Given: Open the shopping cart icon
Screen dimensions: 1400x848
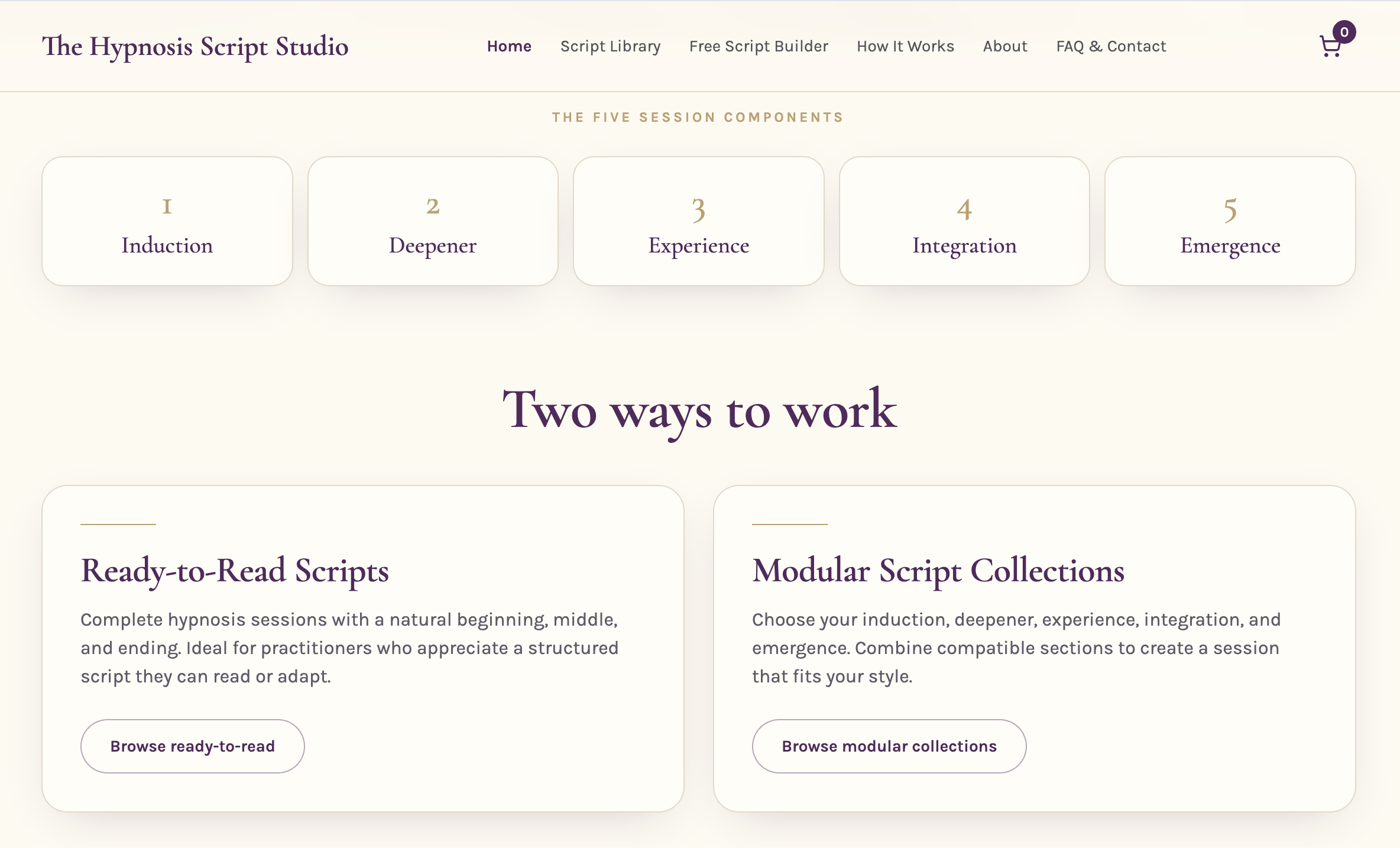Looking at the screenshot, I should coord(1330,46).
